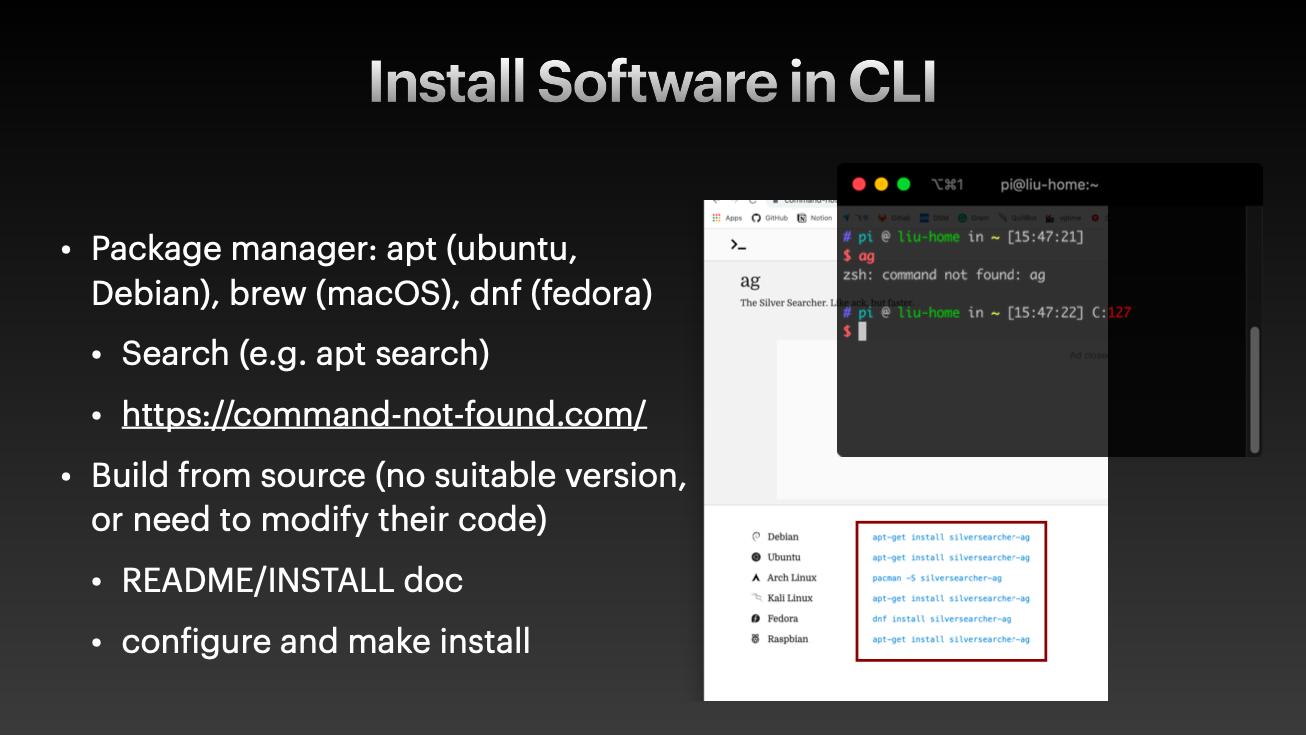Open the https://command-not-found.com/ link on the slide
Image resolution: width=1306 pixels, height=735 pixels.
384,414
